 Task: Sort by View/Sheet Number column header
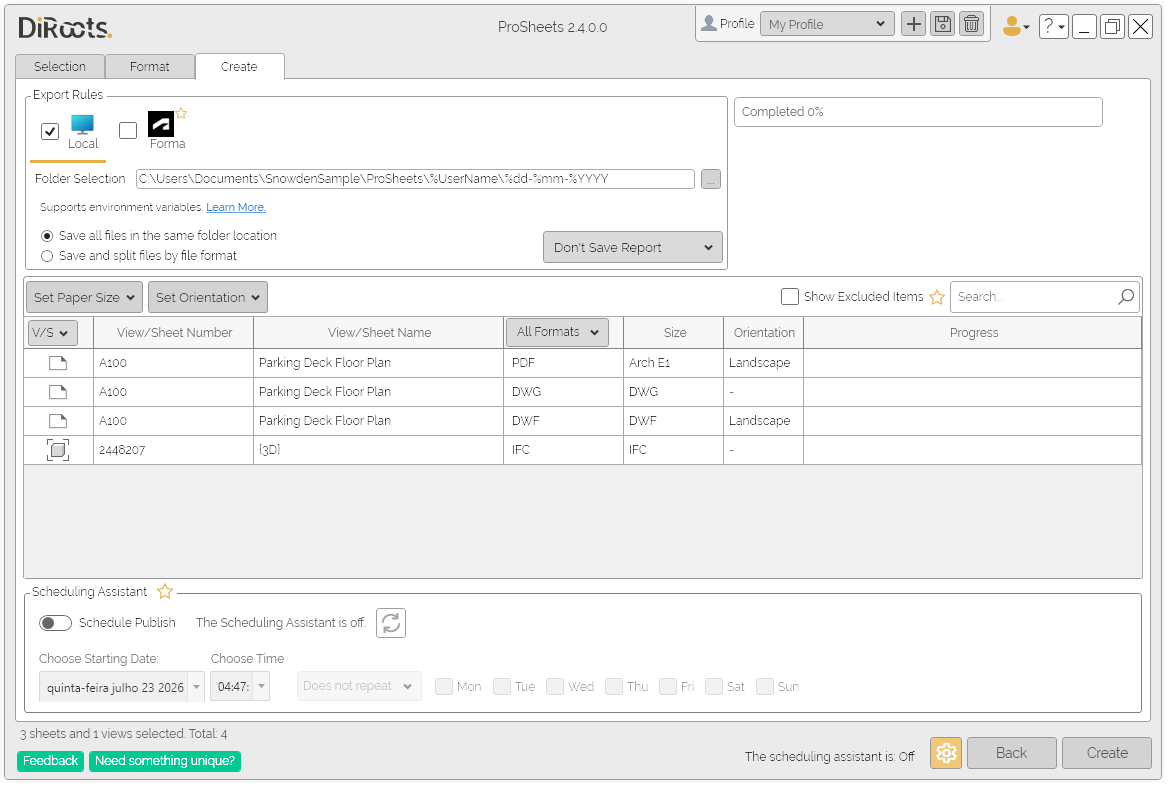[174, 333]
